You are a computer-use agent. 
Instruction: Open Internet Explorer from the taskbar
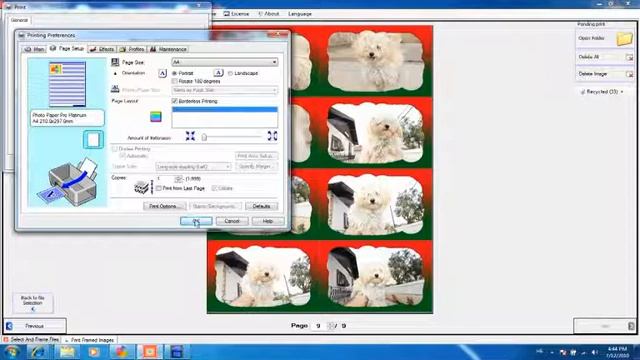(38, 352)
